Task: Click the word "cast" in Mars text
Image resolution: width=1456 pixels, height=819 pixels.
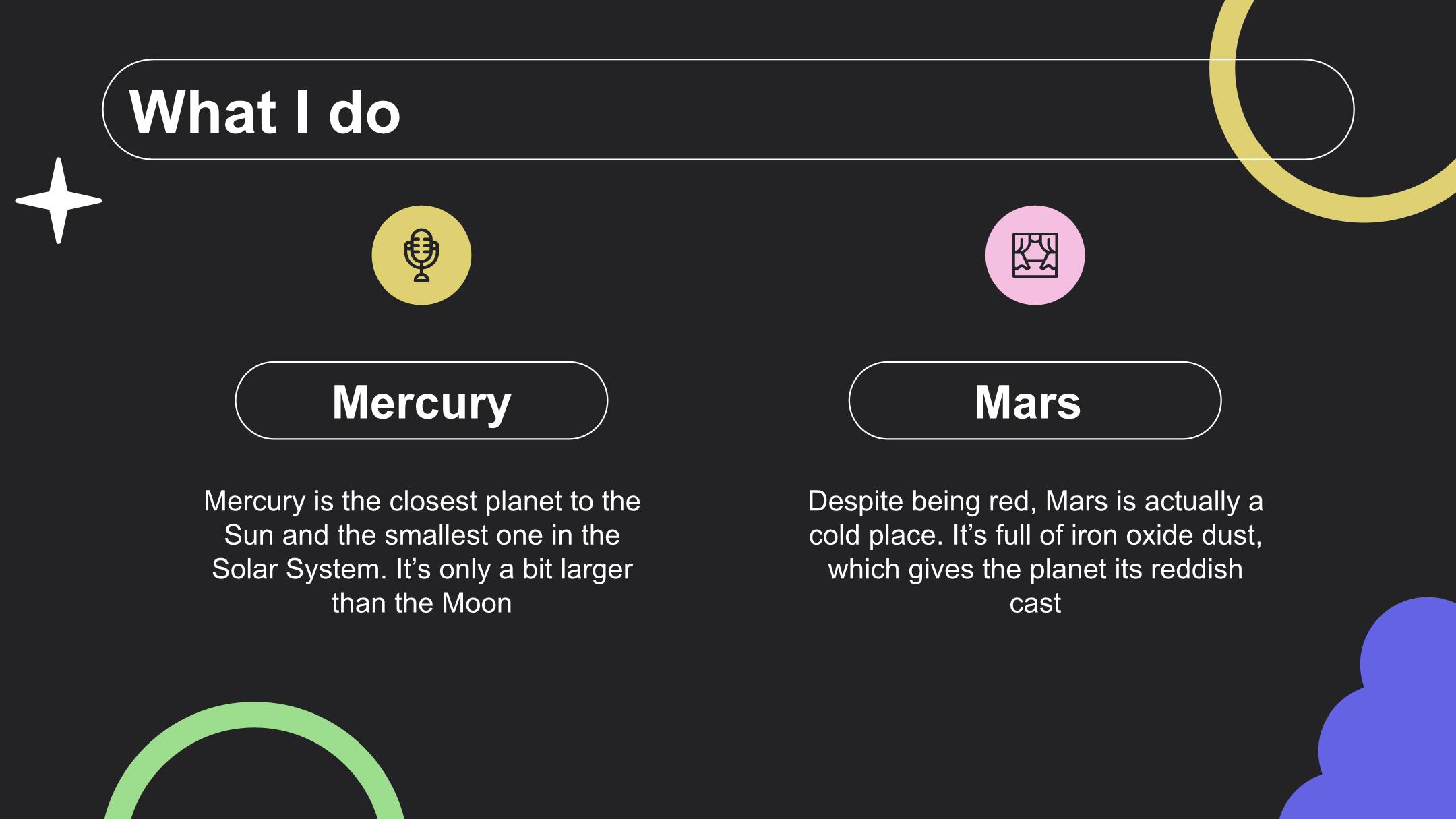Action: coord(1035,603)
